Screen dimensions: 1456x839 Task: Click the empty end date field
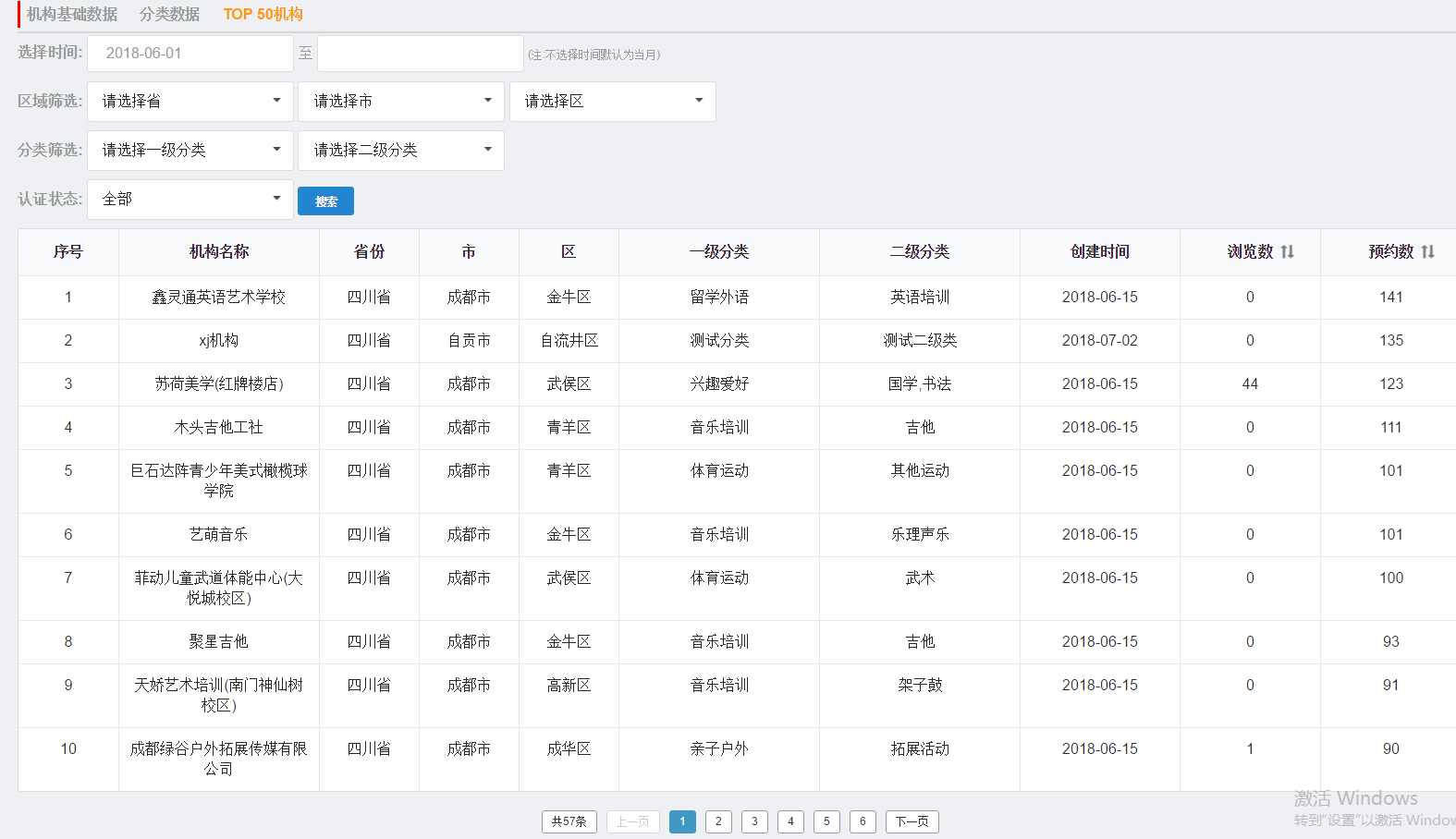point(420,54)
